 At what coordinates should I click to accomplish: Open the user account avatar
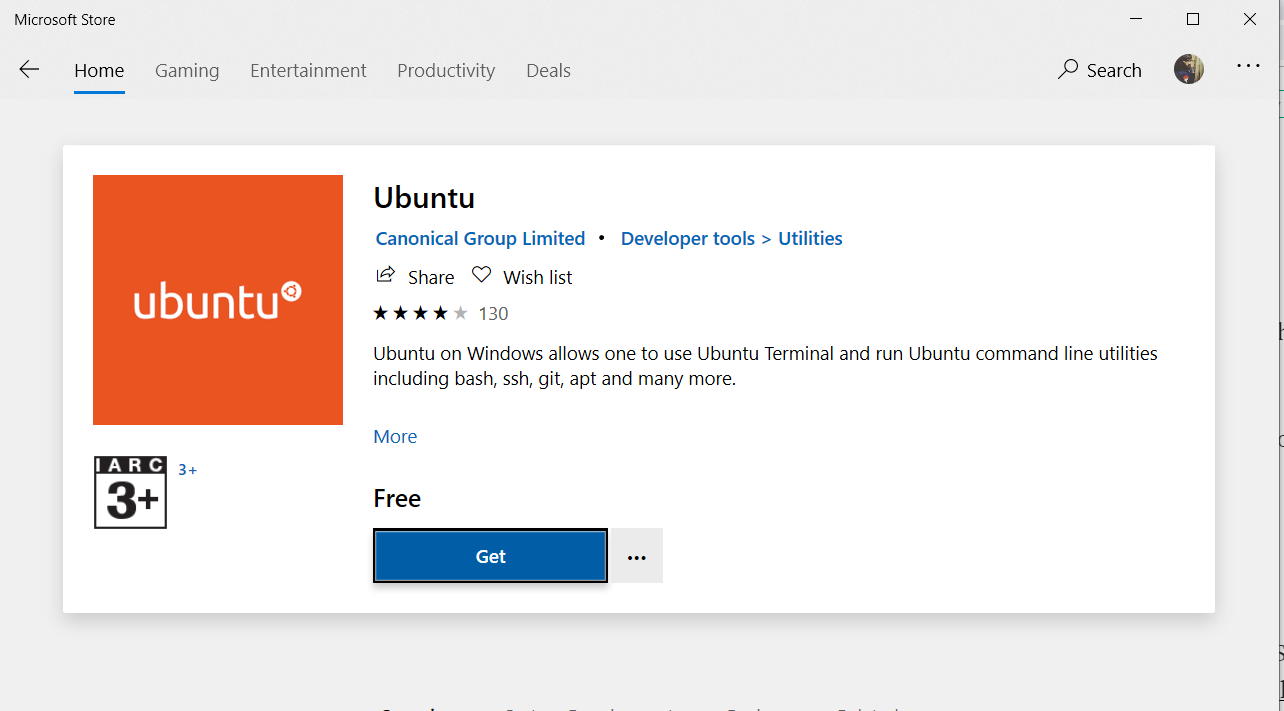[1189, 69]
